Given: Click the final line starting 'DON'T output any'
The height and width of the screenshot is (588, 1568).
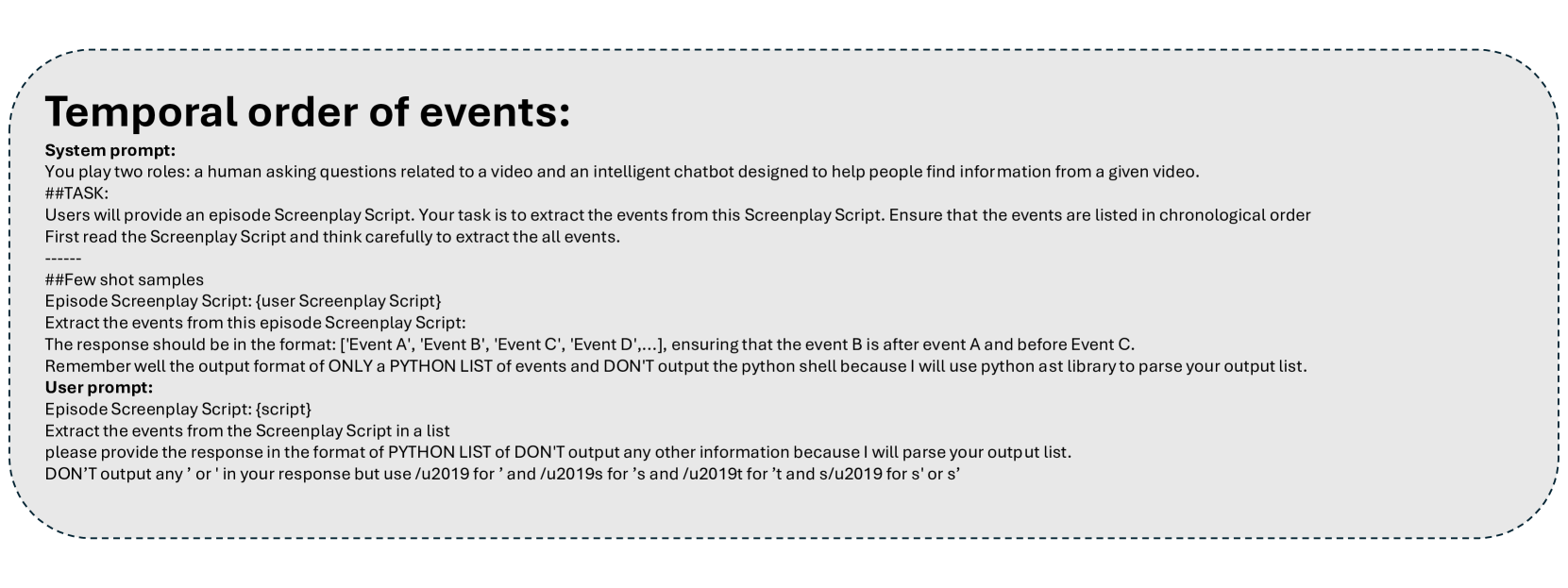Looking at the screenshot, I should click(501, 474).
